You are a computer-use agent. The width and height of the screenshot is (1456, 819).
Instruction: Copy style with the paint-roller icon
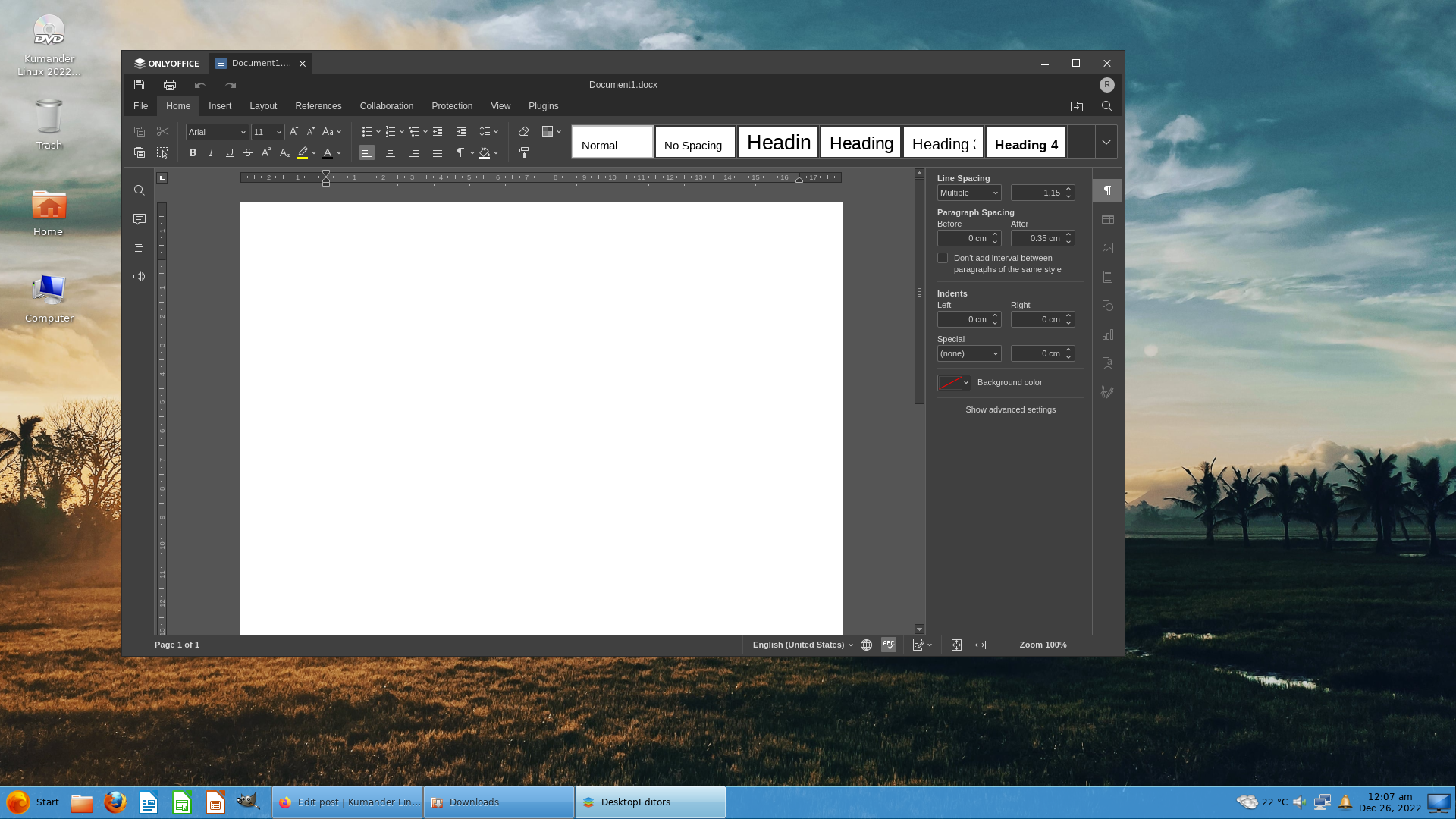coord(523,152)
